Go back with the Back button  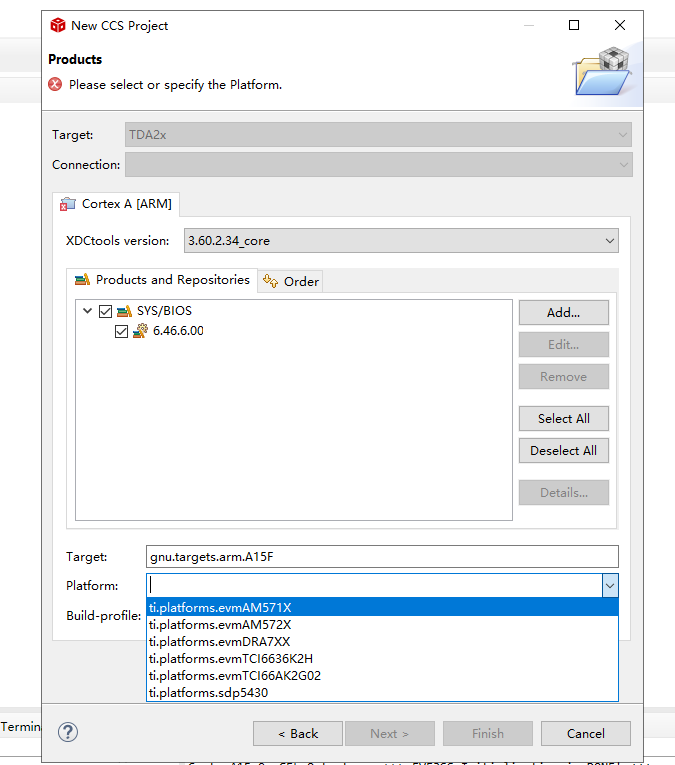tap(298, 733)
